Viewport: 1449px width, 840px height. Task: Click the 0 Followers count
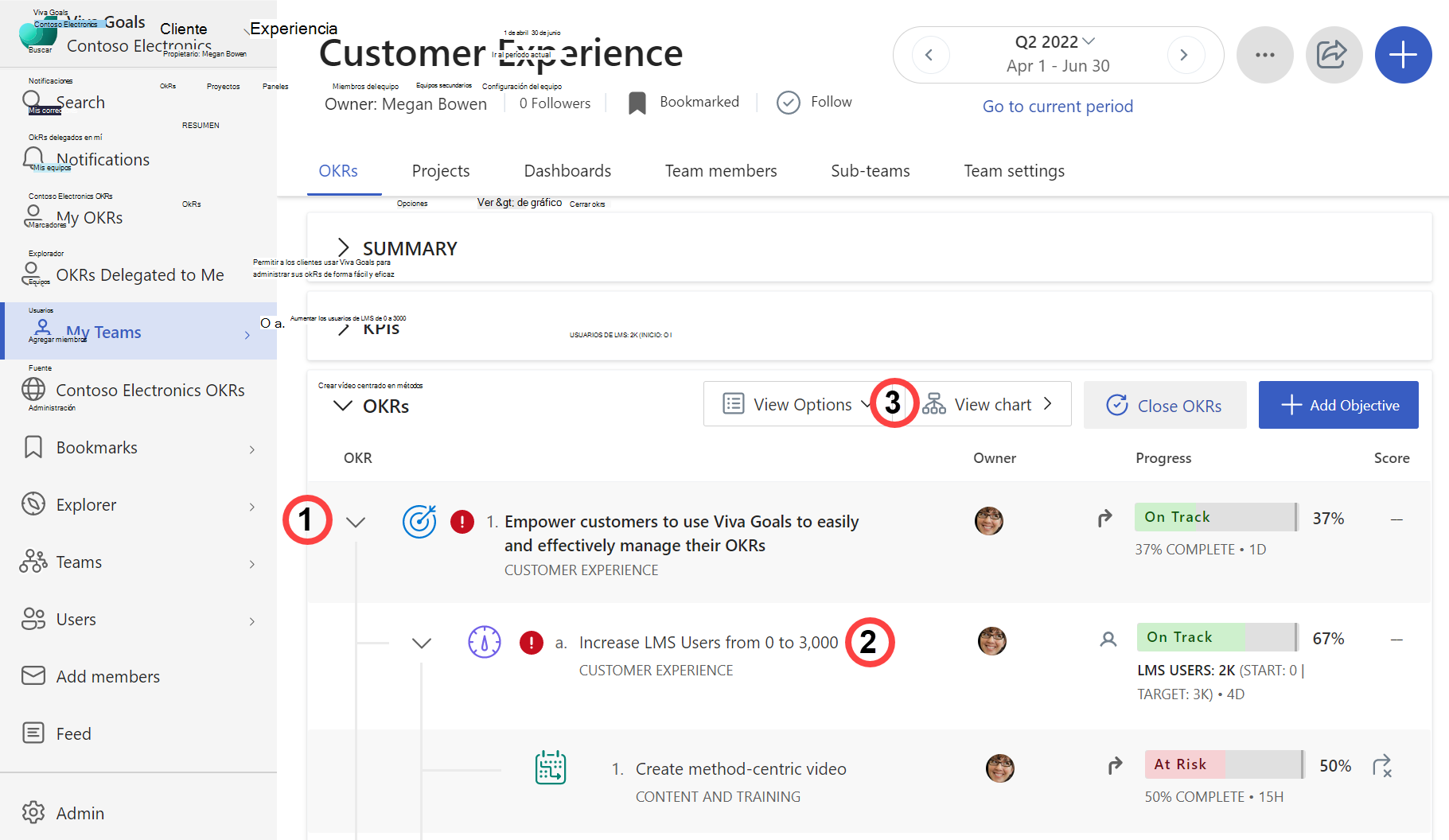pos(555,103)
